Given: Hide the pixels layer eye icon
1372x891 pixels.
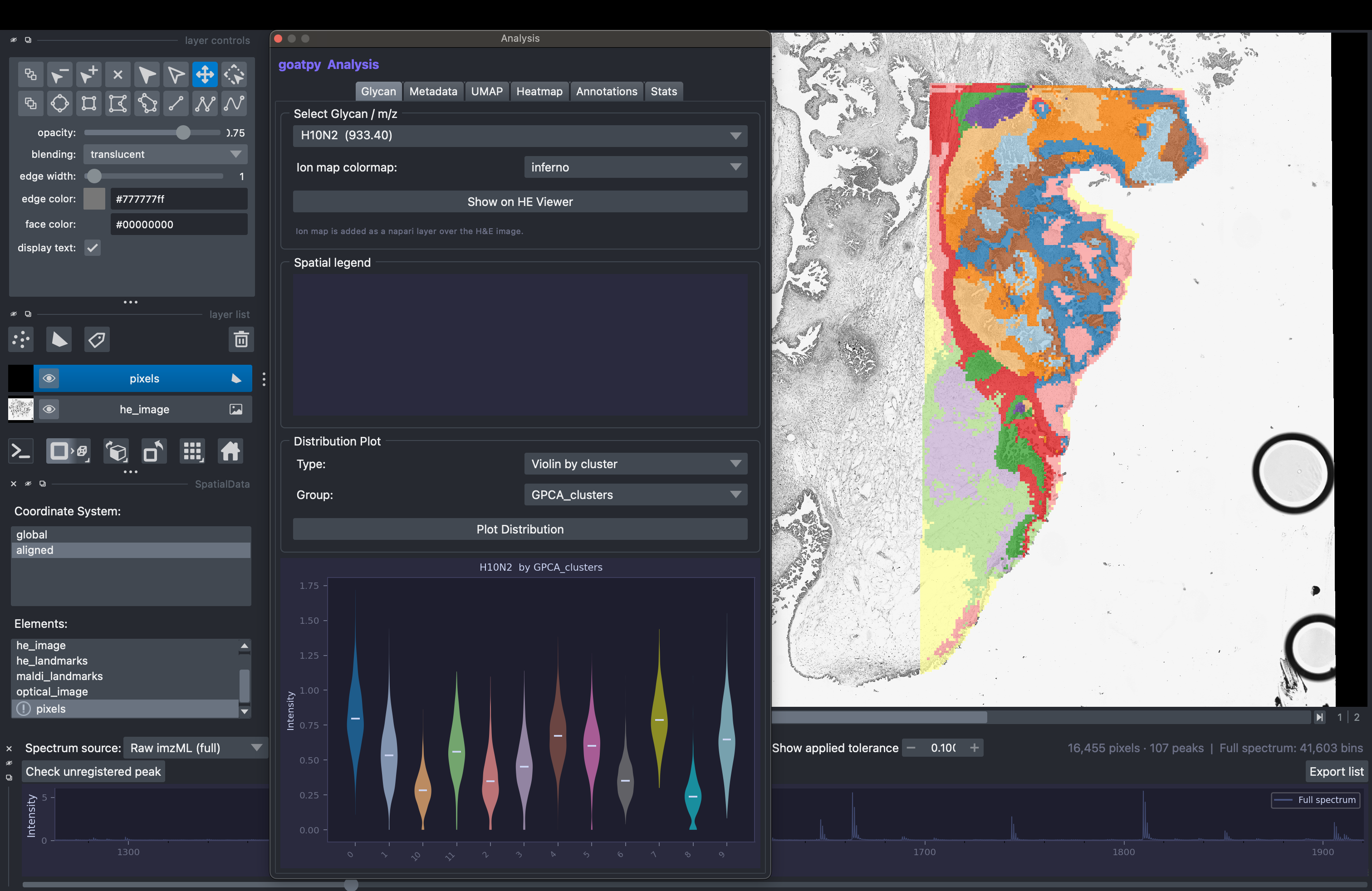Looking at the screenshot, I should [49, 379].
